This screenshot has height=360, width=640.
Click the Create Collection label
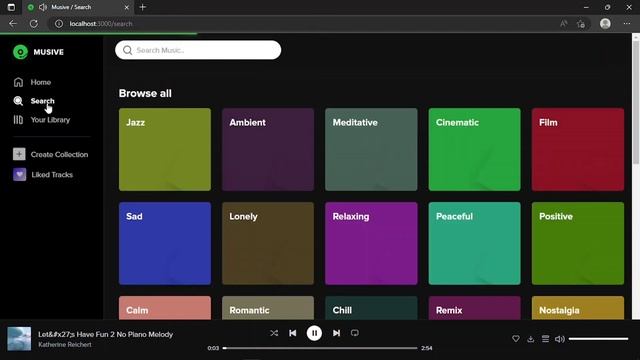(x=59, y=154)
